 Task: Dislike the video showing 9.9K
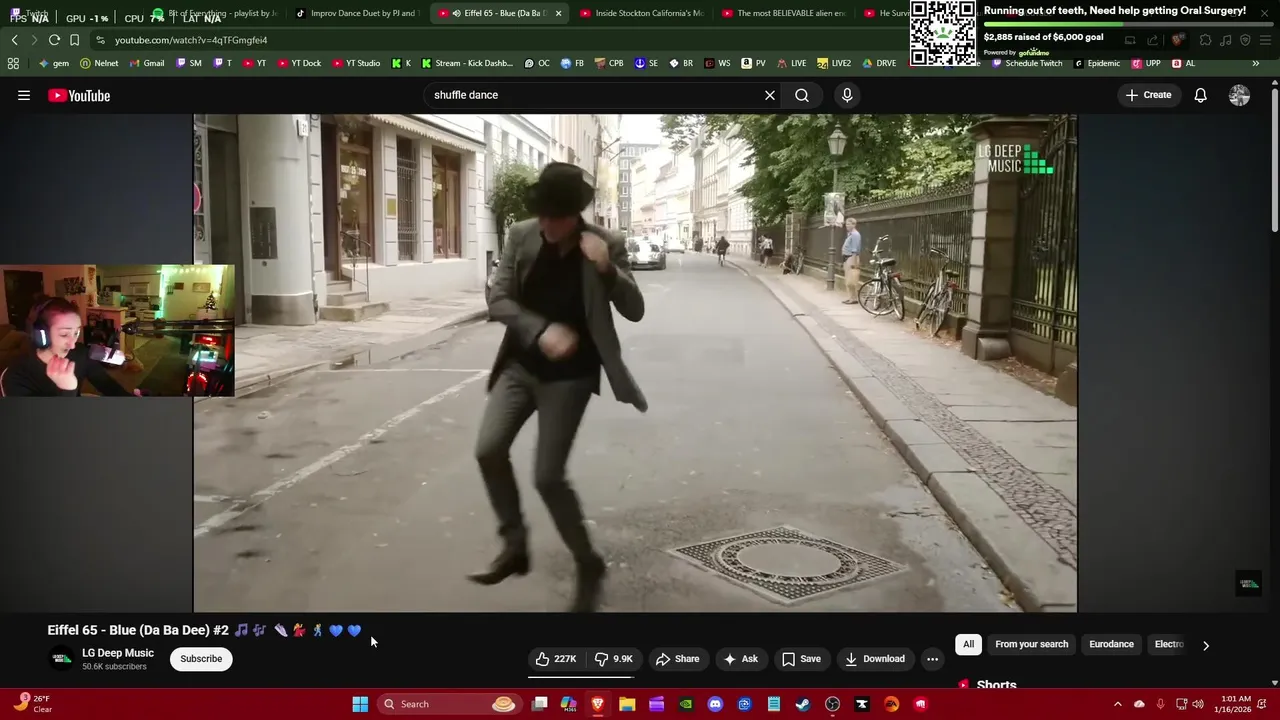pos(614,659)
